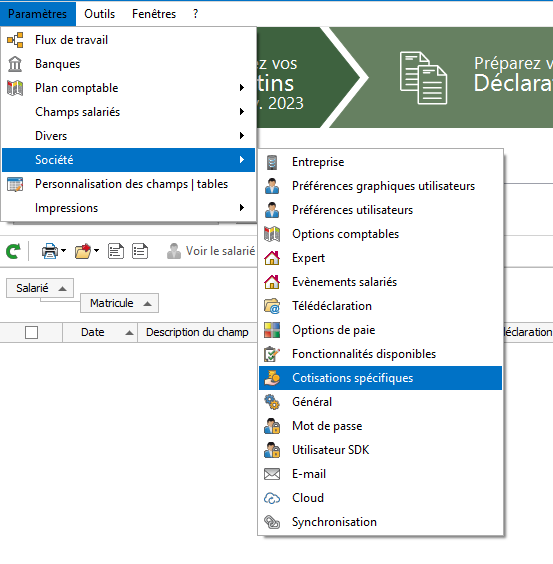553x564 pixels.
Task: Toggle sort arrow on Date column
Action: [x=130, y=333]
